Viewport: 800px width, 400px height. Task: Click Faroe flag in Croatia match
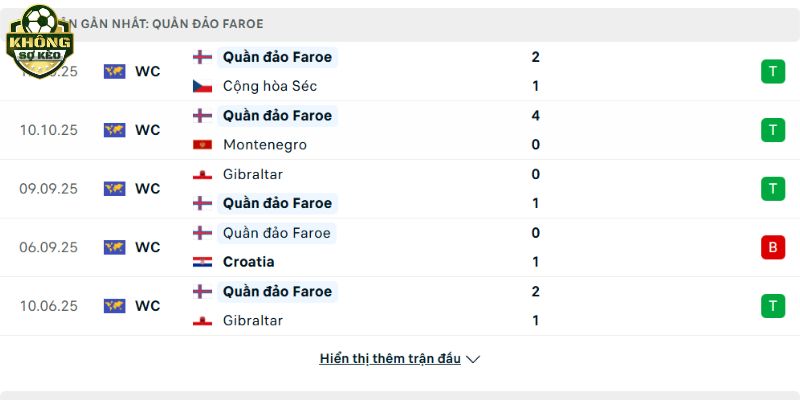202,233
